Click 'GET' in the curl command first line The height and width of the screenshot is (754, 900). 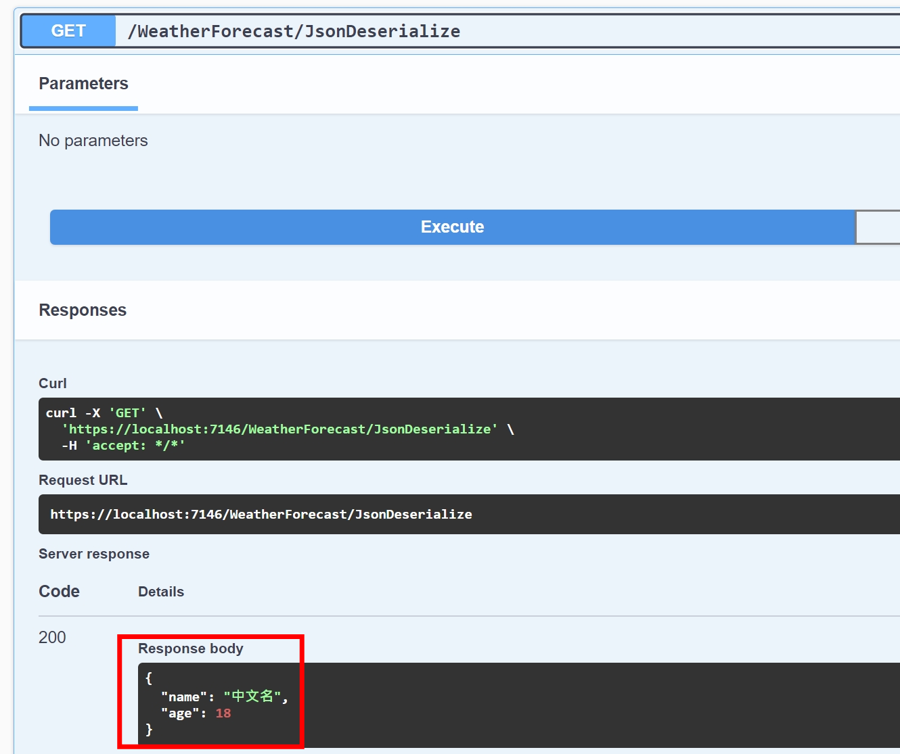(127, 412)
